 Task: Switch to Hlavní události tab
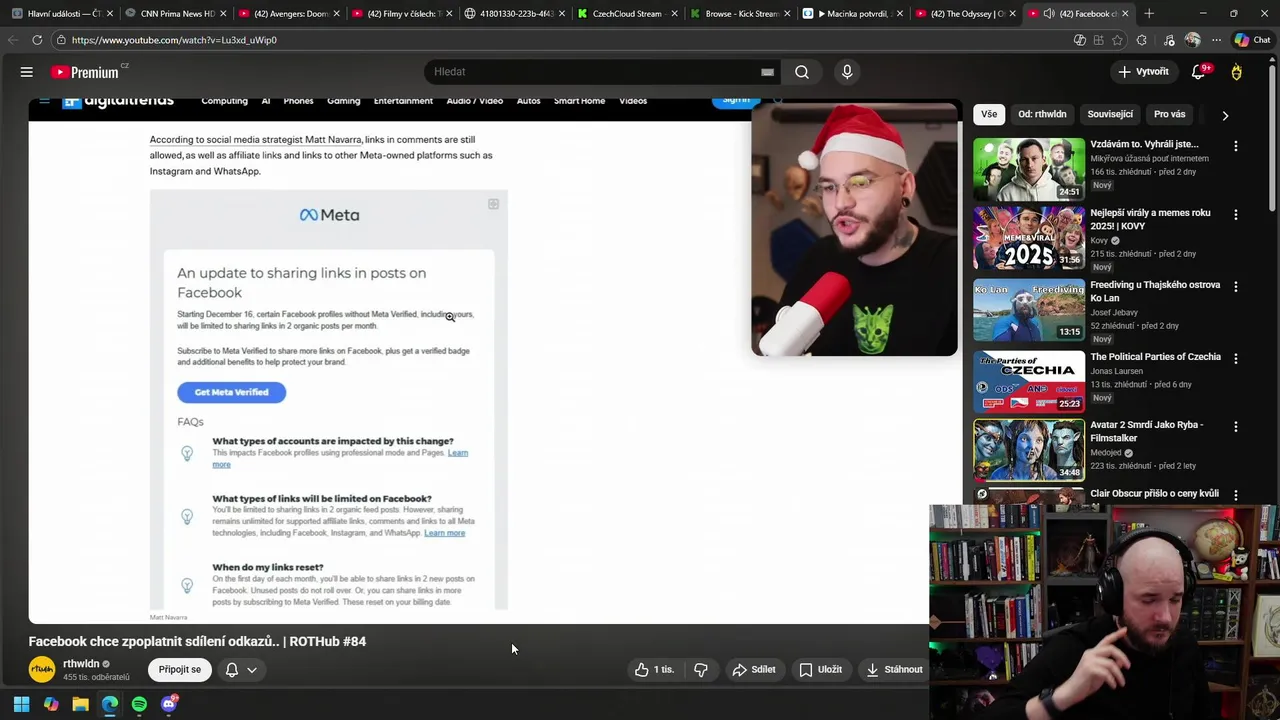(60, 14)
